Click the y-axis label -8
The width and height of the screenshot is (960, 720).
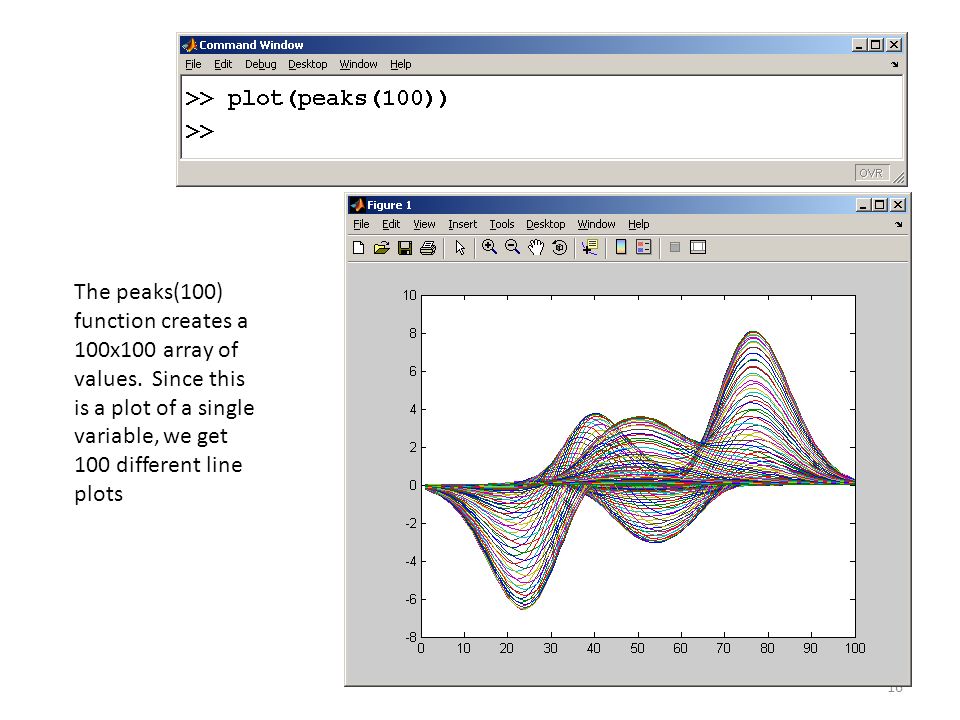coord(411,637)
